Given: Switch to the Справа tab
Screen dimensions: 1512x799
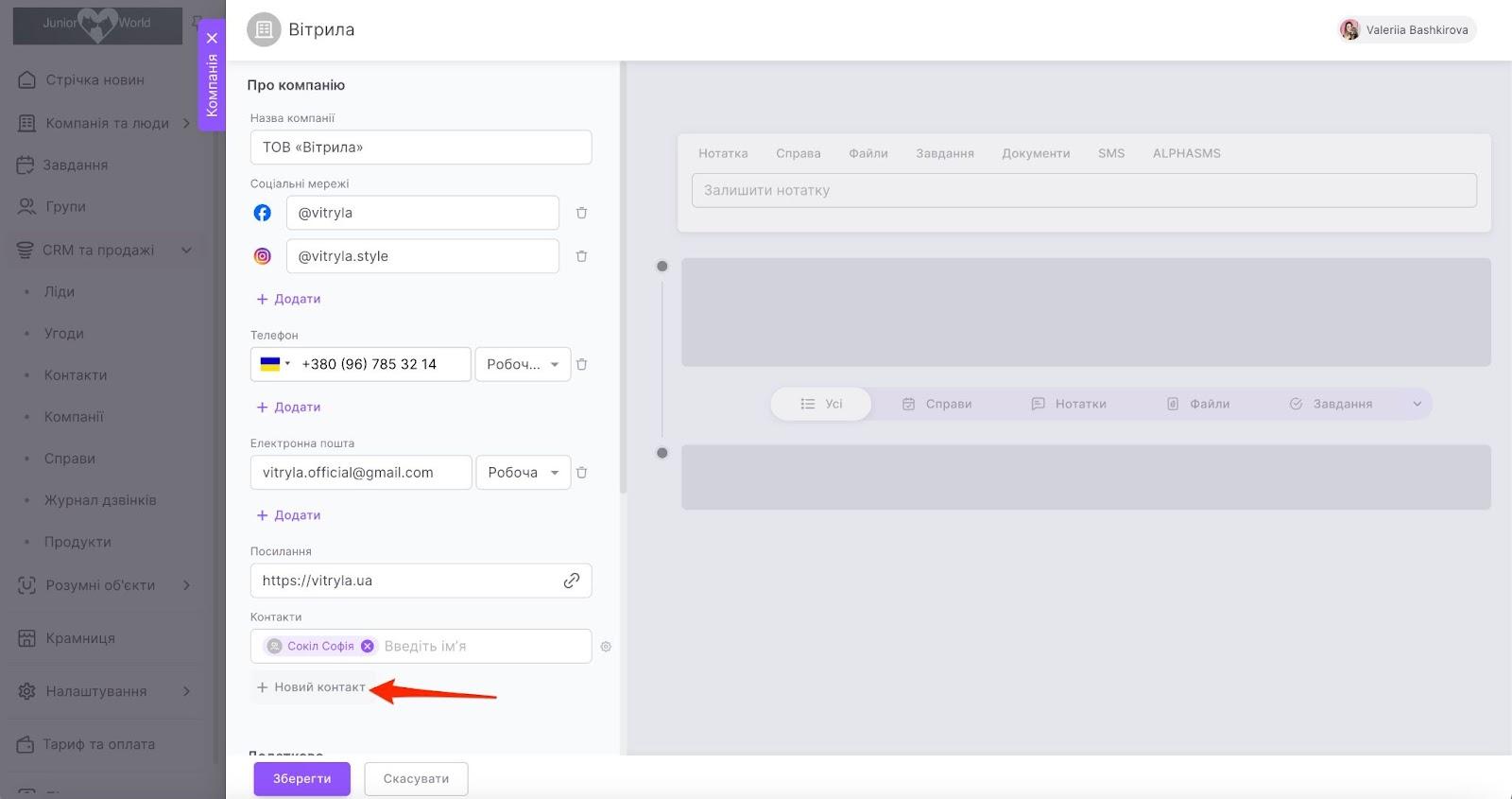Looking at the screenshot, I should pos(798,153).
